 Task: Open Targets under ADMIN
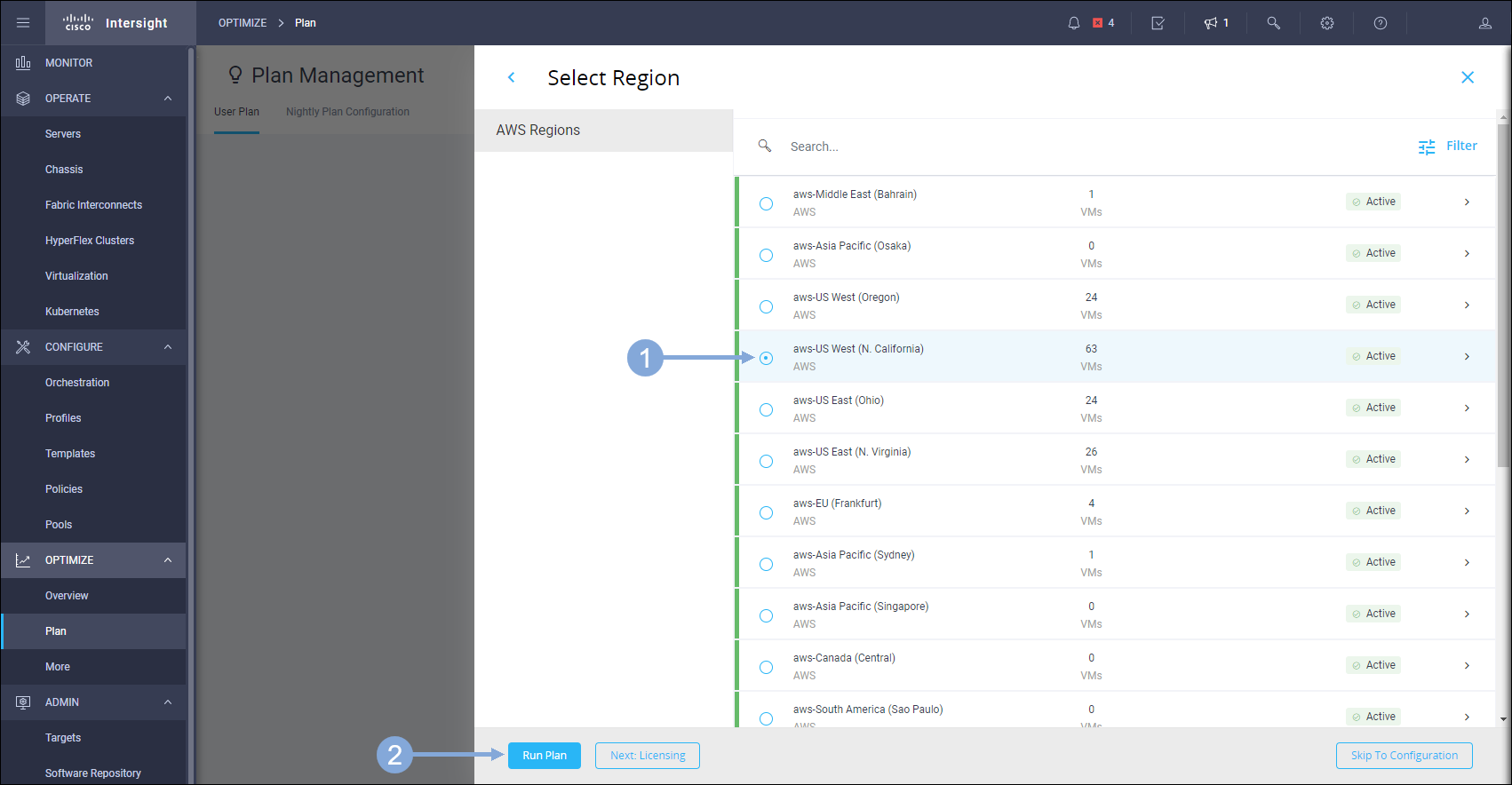point(63,738)
